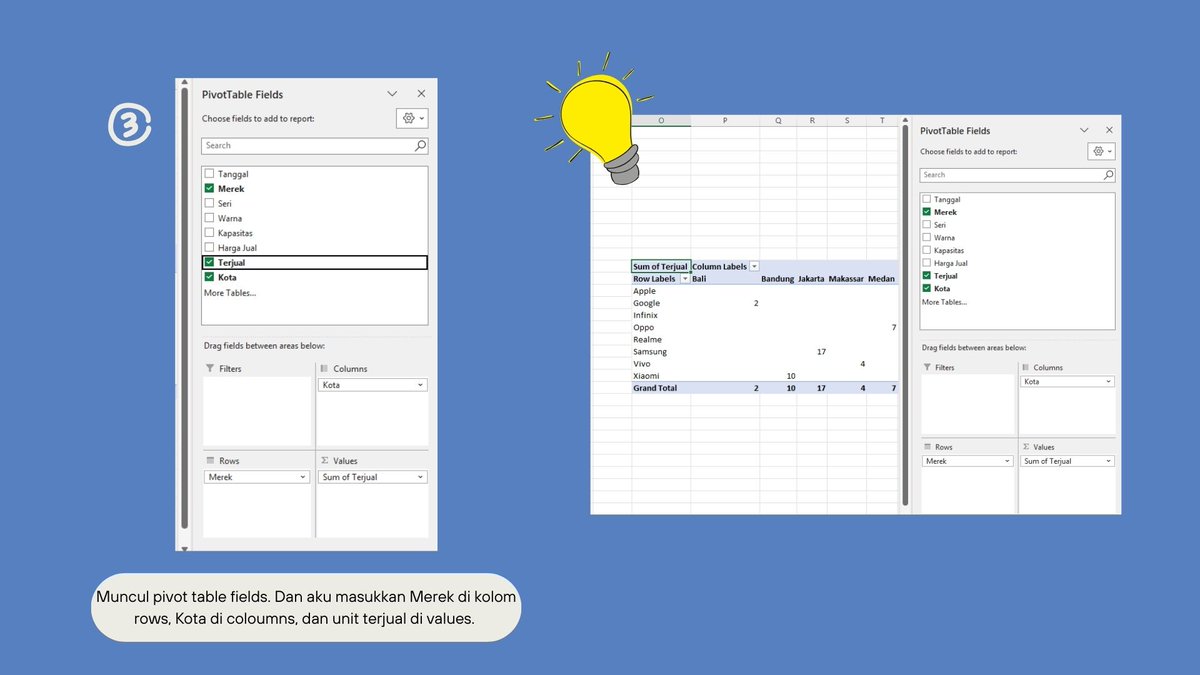Select the Makassar column header cell
The width and height of the screenshot is (1200, 675).
(847, 279)
